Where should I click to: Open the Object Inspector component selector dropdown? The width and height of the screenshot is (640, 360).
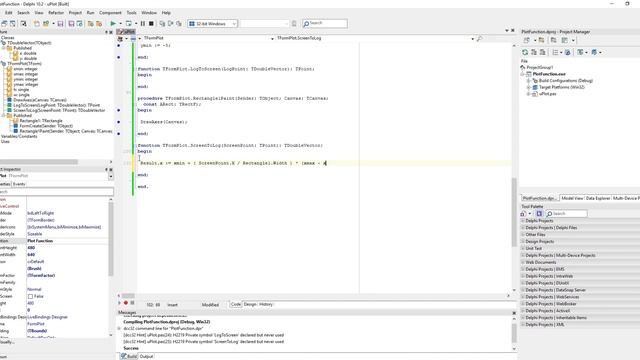pos(111,176)
